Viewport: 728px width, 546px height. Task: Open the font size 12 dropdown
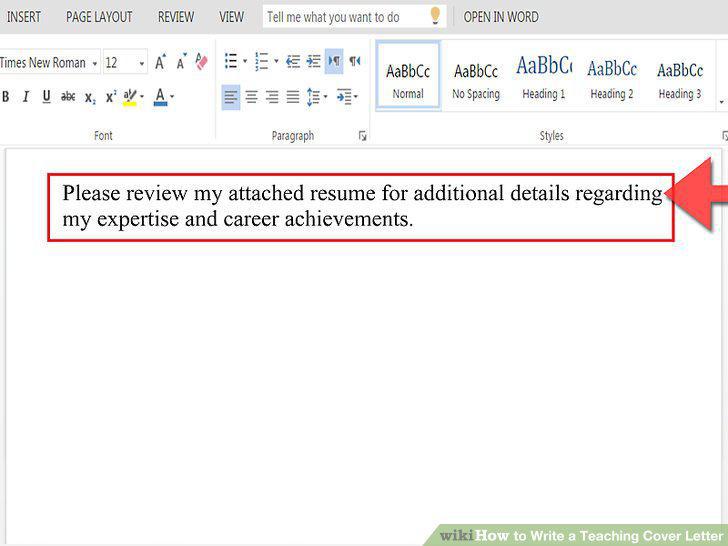142,63
